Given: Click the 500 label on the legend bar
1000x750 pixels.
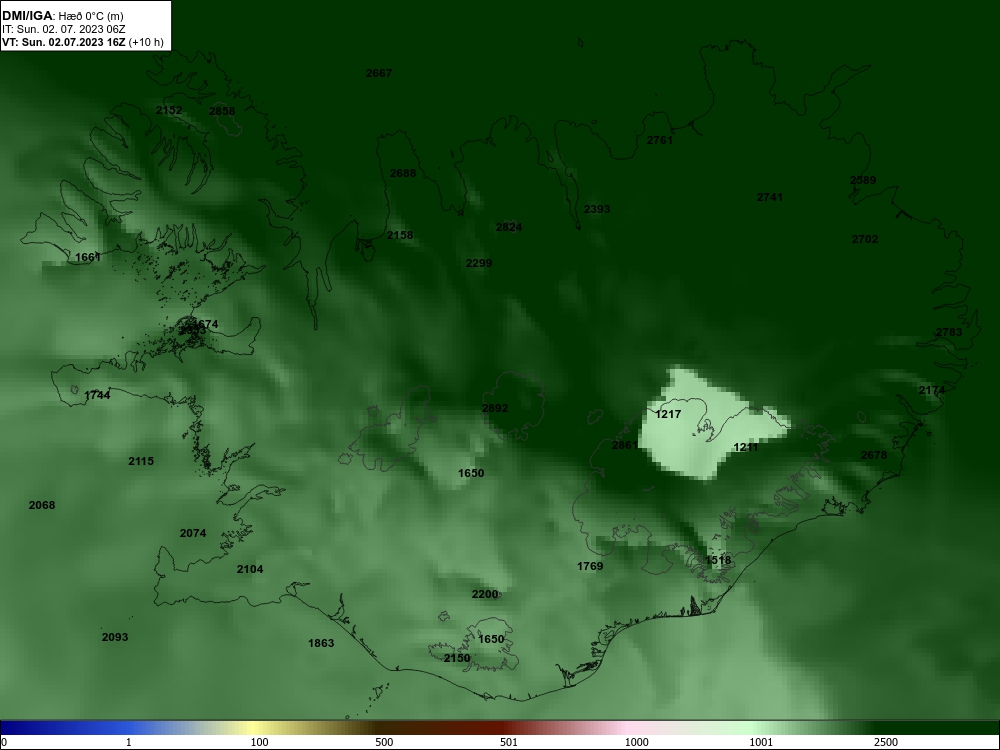Looking at the screenshot, I should tap(385, 743).
